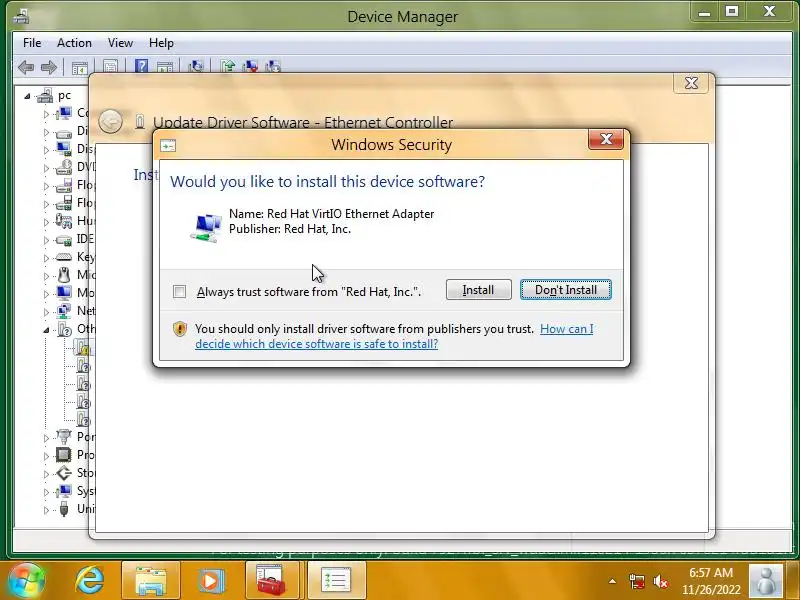The height and width of the screenshot is (600, 800).
Task: Expand the System devices category
Action: click(x=46, y=492)
